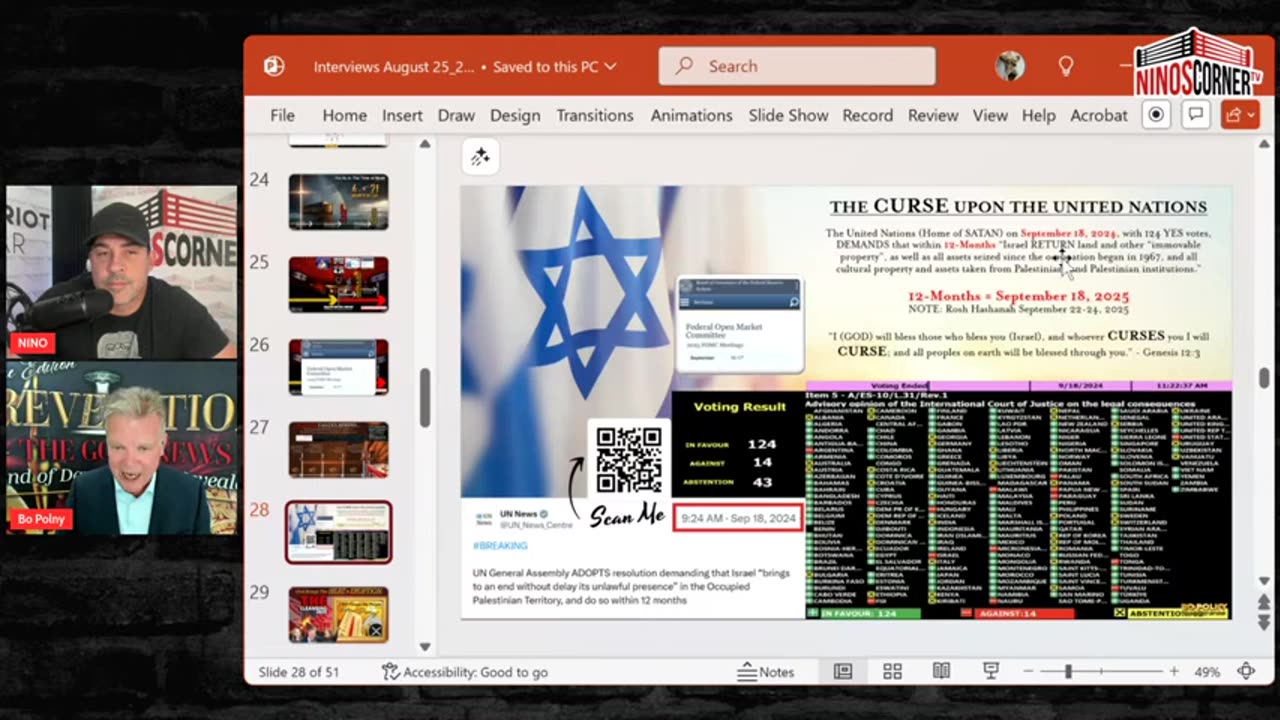
Task: Click the NINO webcam video panel
Action: tap(122, 272)
